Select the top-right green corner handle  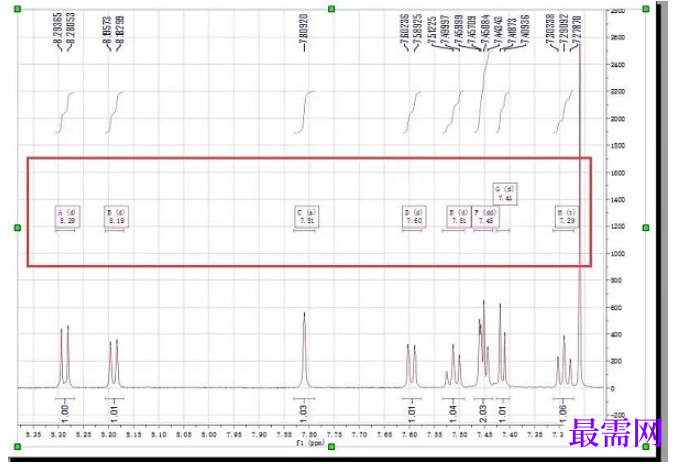[x=646, y=9]
